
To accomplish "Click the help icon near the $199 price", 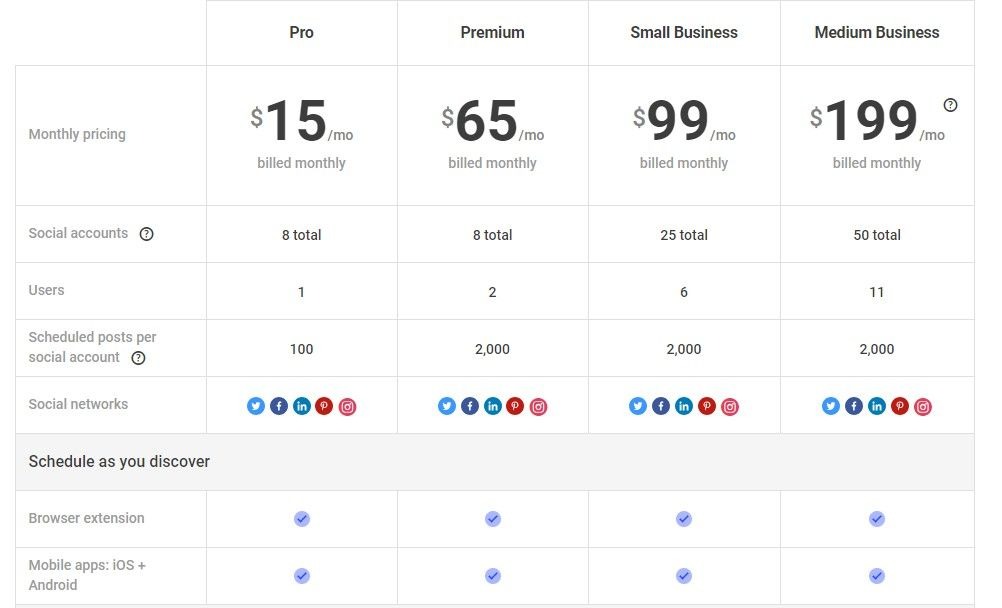I will click(x=950, y=105).
